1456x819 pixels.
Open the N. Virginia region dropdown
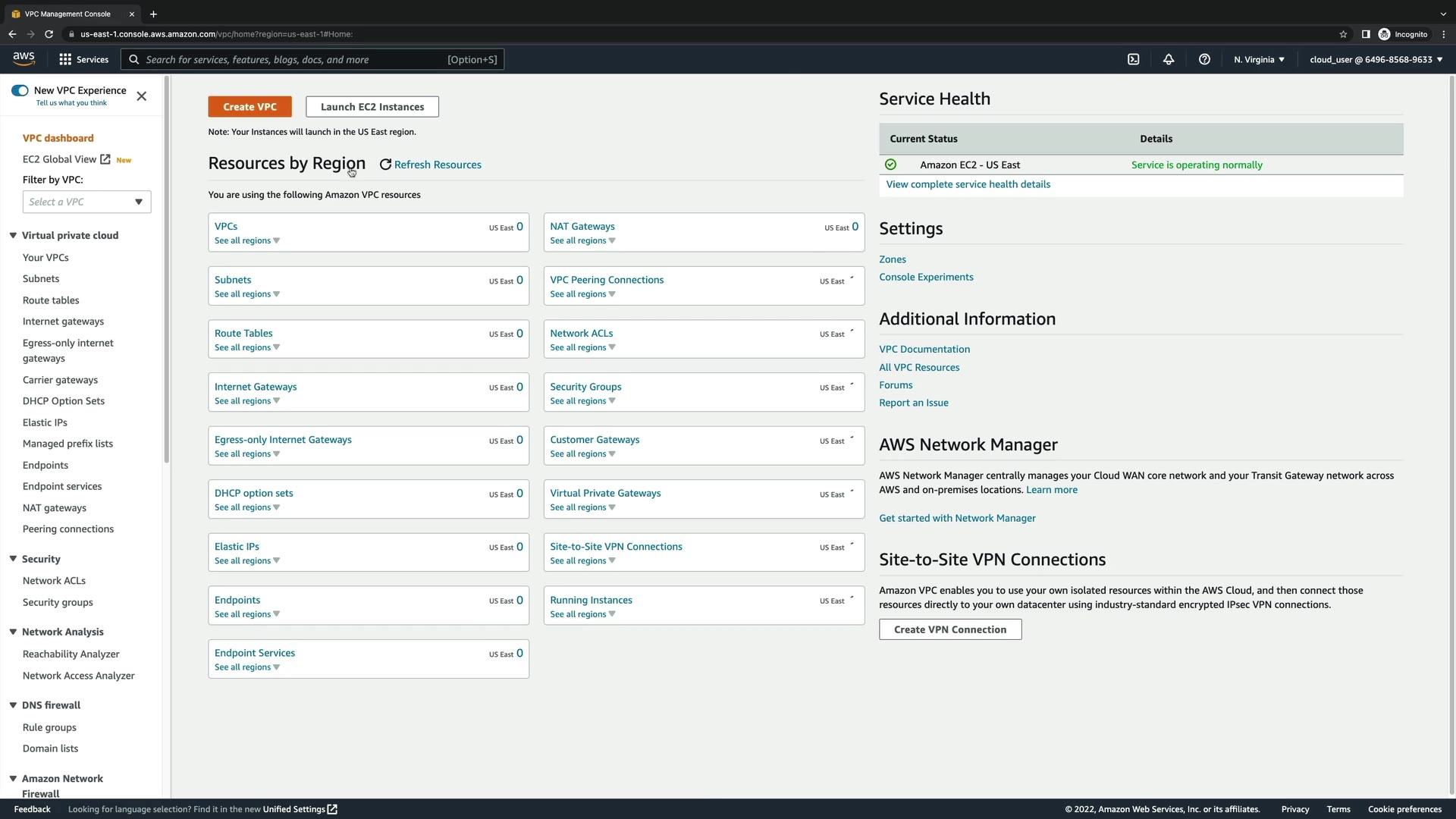(1259, 59)
